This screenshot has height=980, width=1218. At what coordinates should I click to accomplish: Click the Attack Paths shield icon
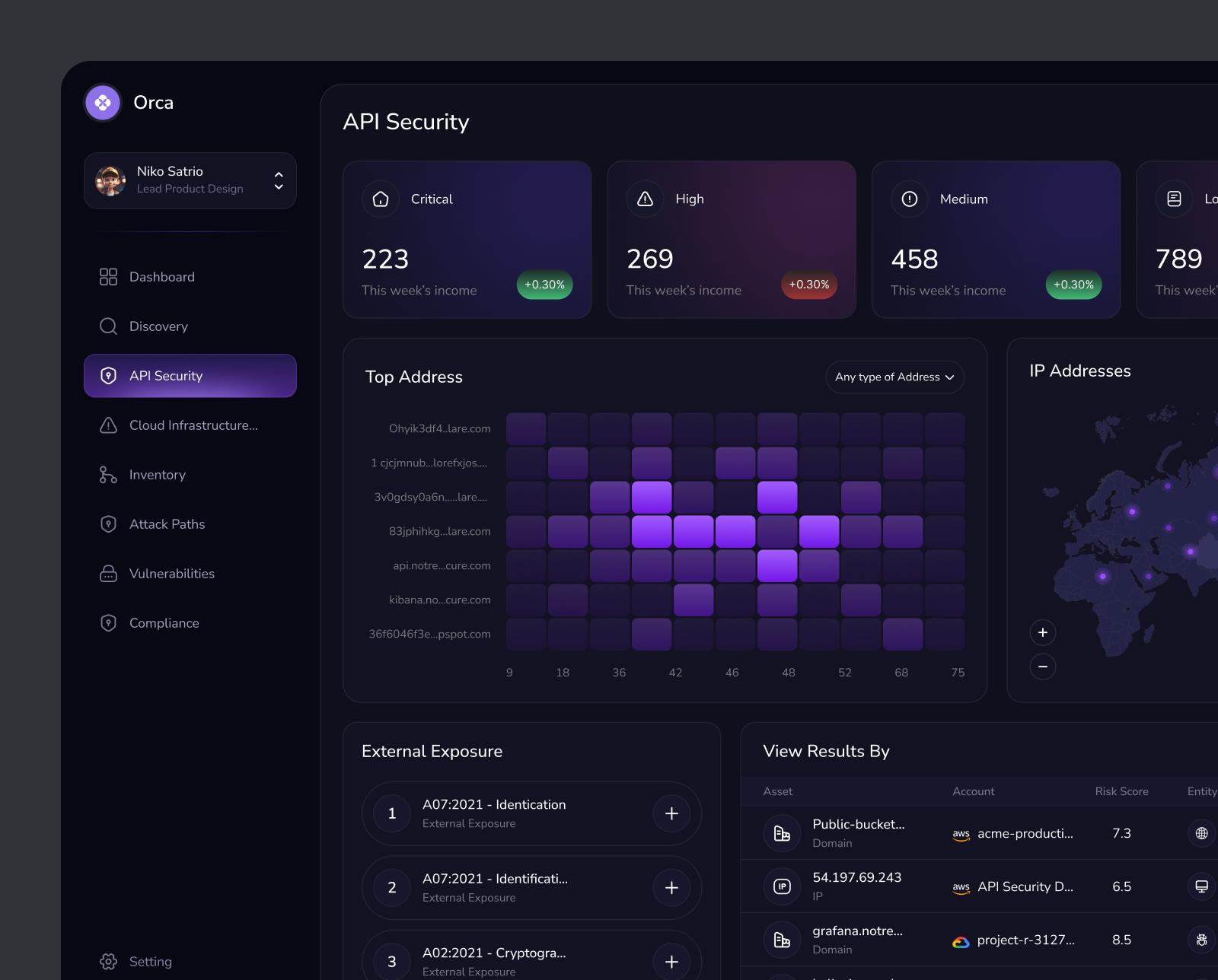(x=108, y=524)
